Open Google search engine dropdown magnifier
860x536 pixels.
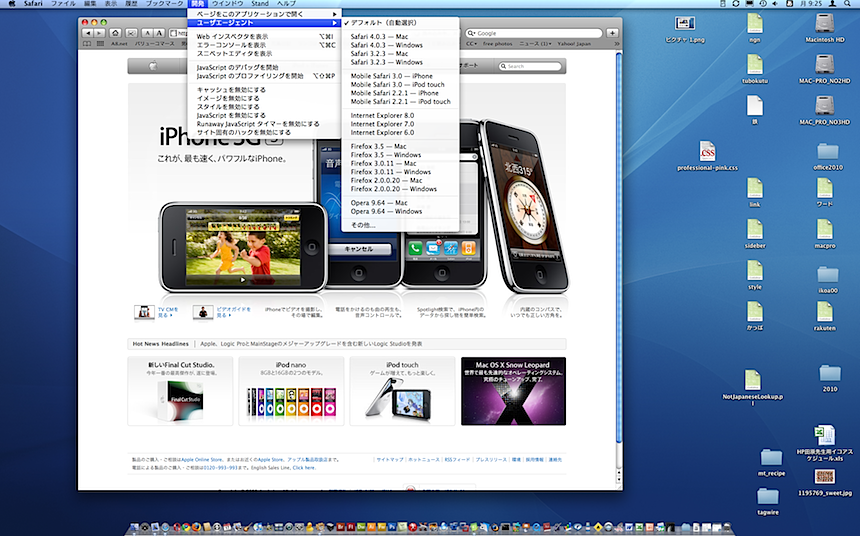[472, 33]
